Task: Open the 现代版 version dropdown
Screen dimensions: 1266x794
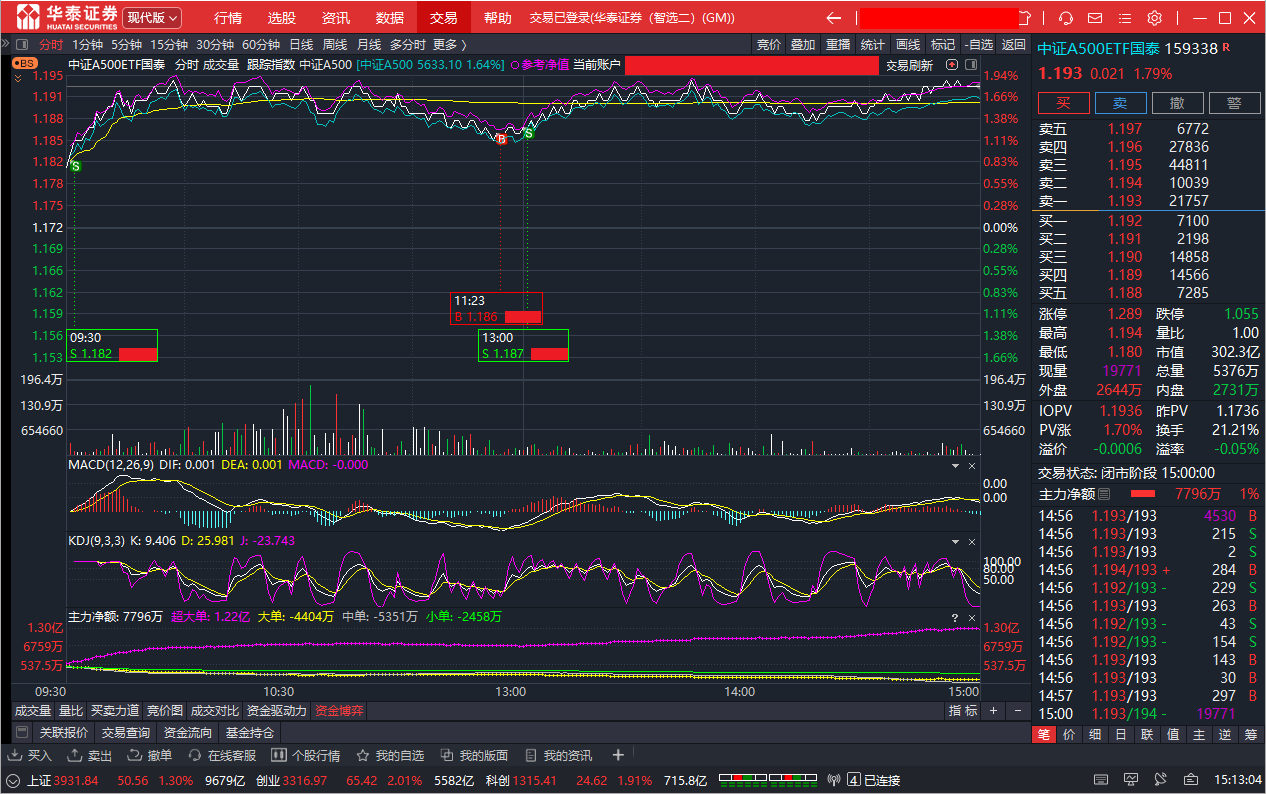Action: 153,18
